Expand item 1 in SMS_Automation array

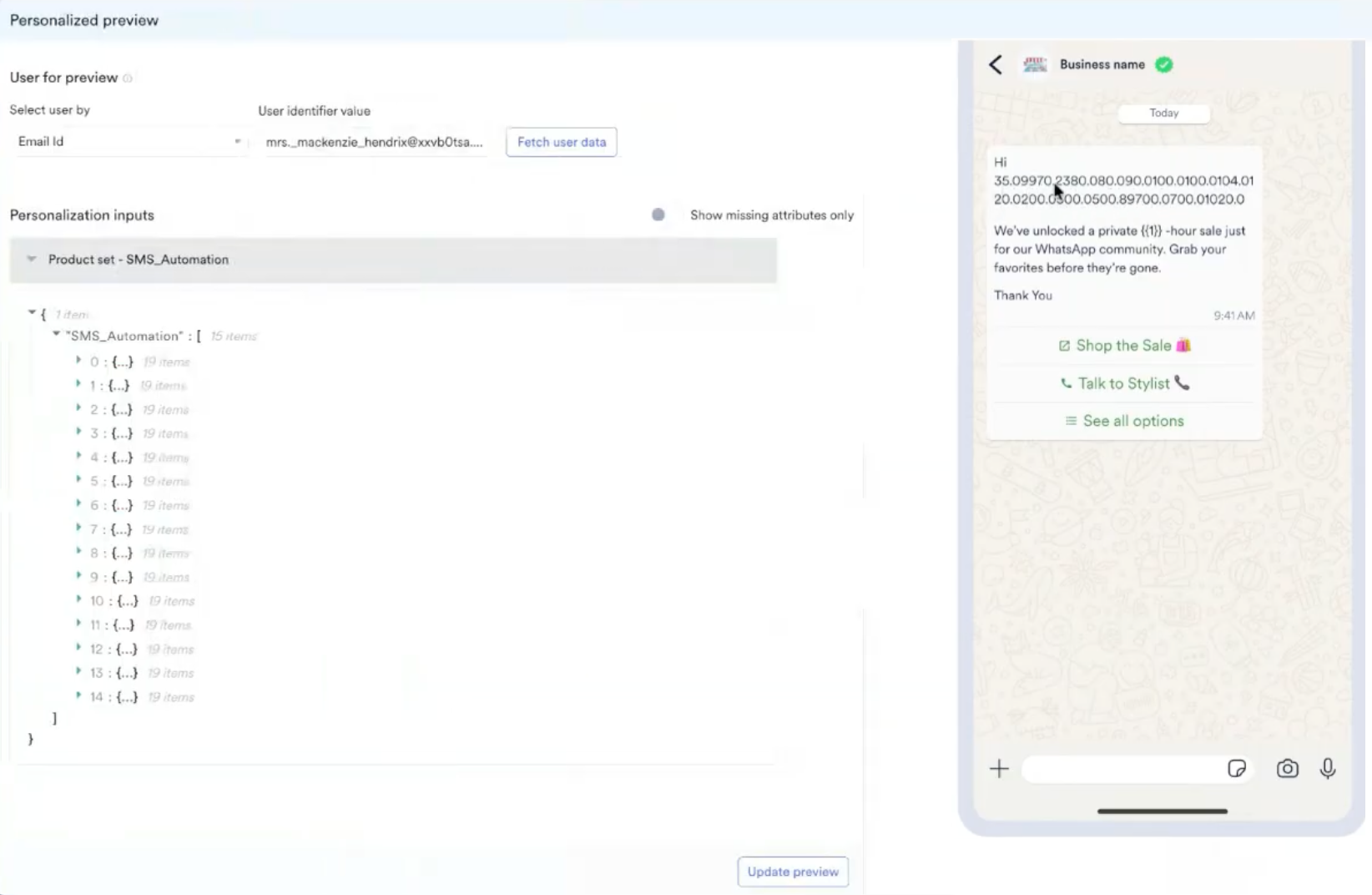(78, 384)
